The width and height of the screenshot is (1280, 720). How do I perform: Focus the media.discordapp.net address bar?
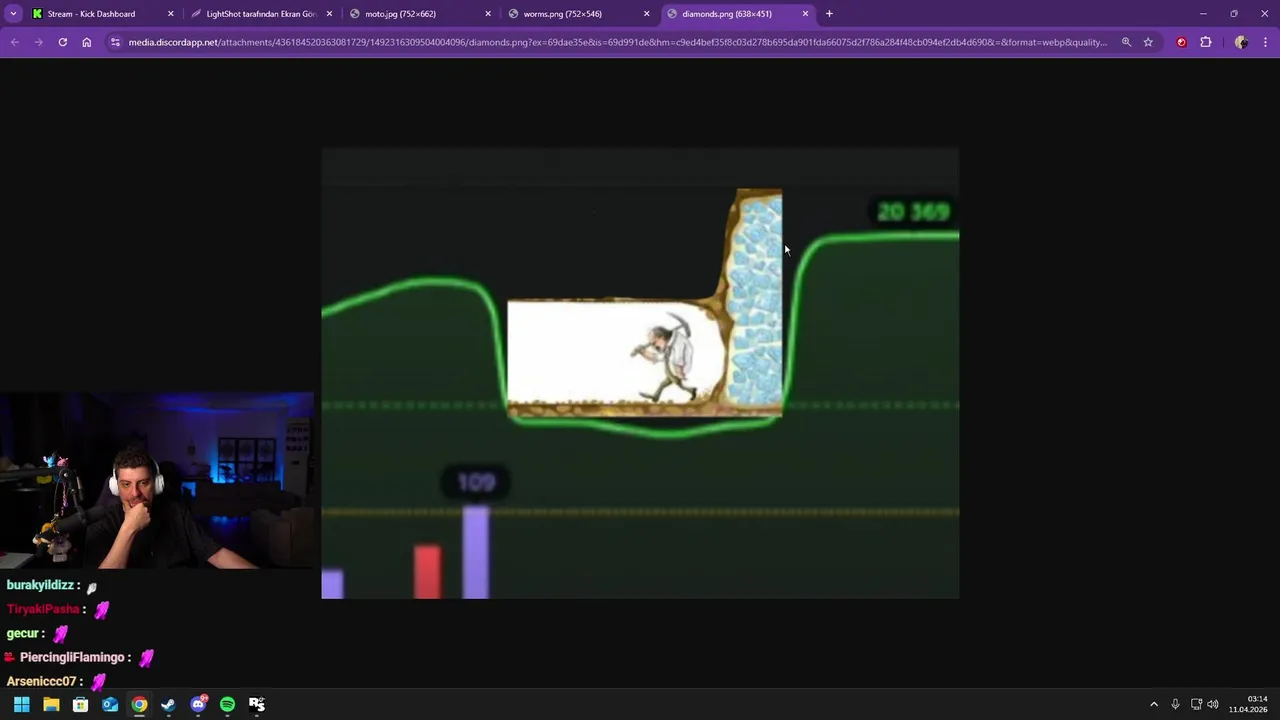pos(617,42)
